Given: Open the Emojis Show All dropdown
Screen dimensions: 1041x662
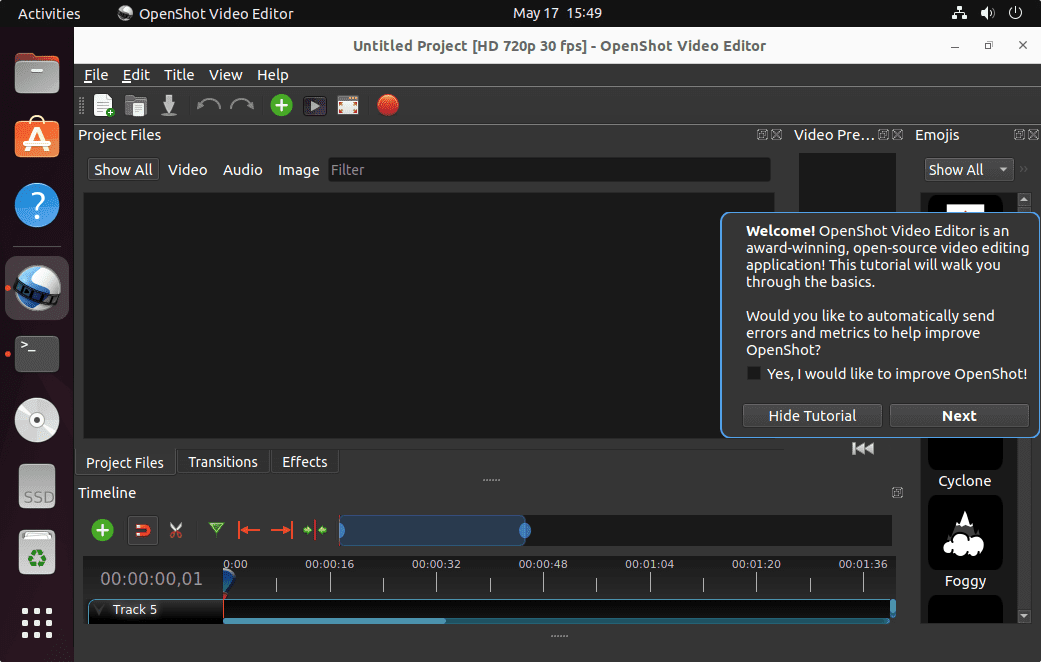Looking at the screenshot, I should pos(969,170).
